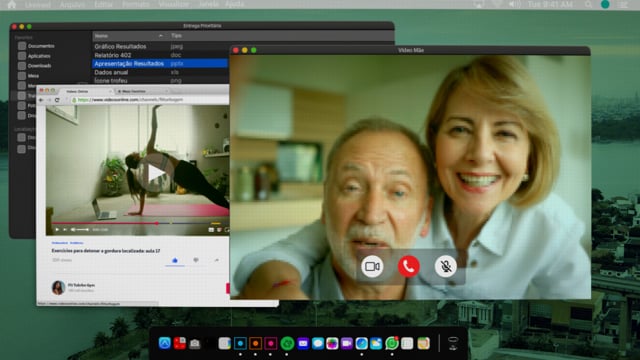
Task: Click the red subscribe button beside channel
Action: coord(227,288)
